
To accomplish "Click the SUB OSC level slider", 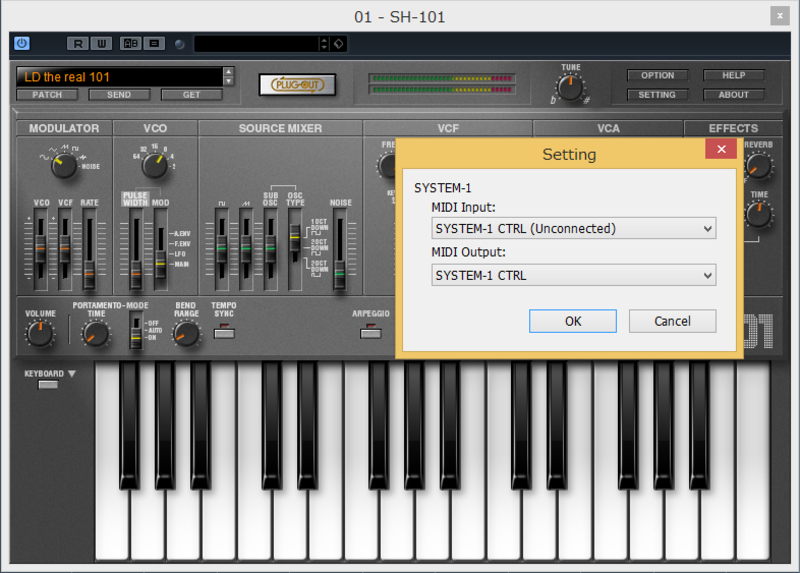I will tap(270, 249).
